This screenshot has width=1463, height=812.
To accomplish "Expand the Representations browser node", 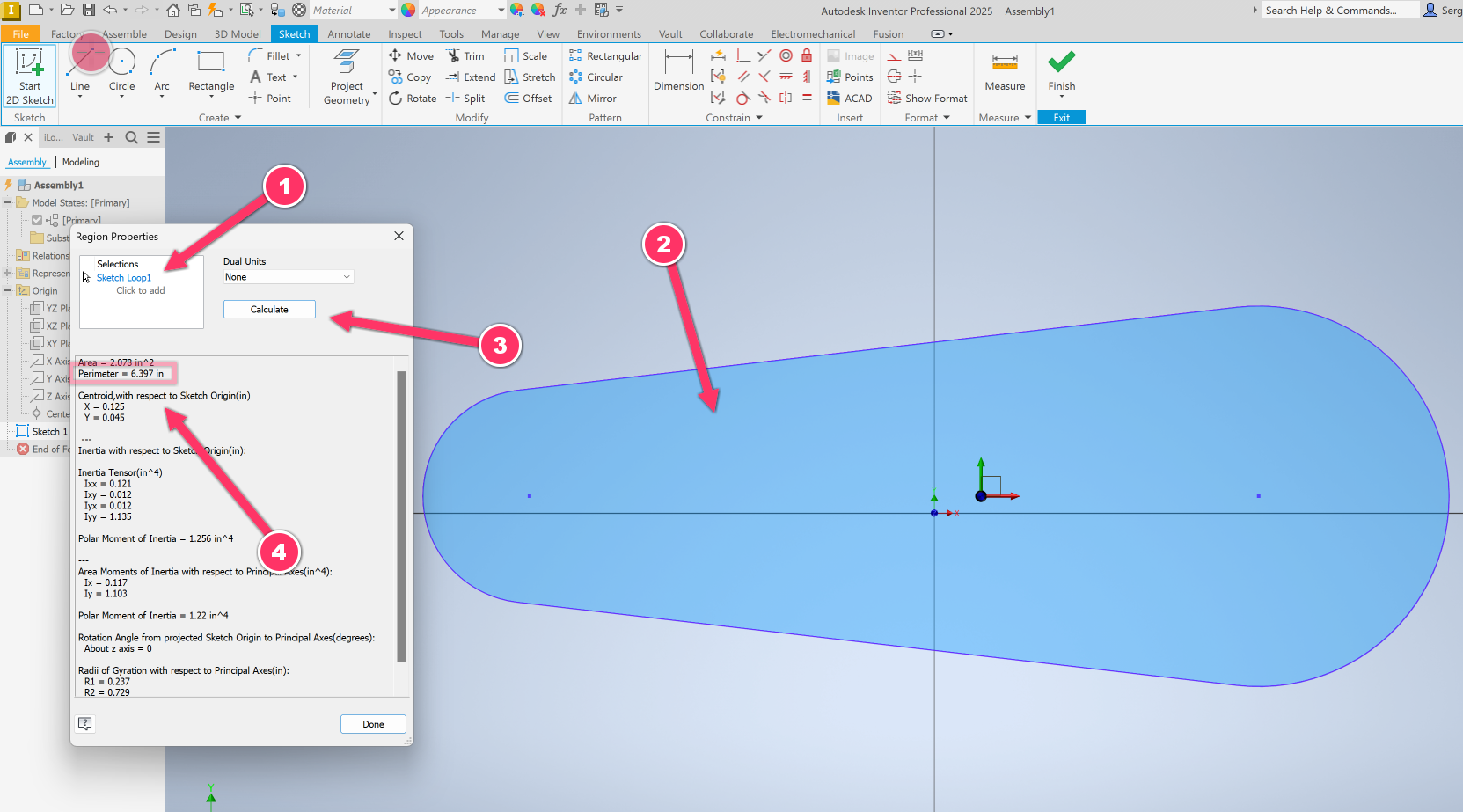I will pos(7,273).
